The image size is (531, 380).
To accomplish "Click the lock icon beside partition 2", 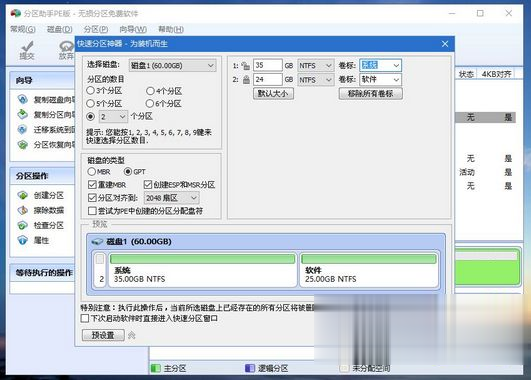I will 246,80.
